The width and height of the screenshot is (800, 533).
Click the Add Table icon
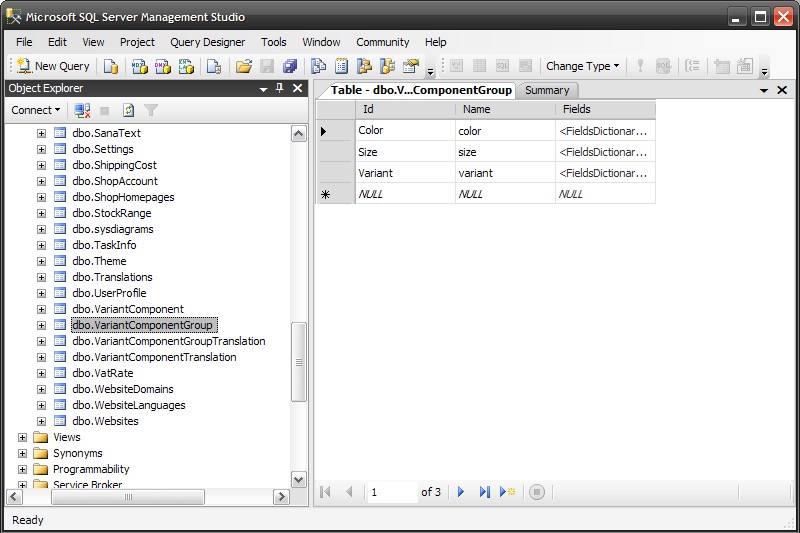click(721, 66)
